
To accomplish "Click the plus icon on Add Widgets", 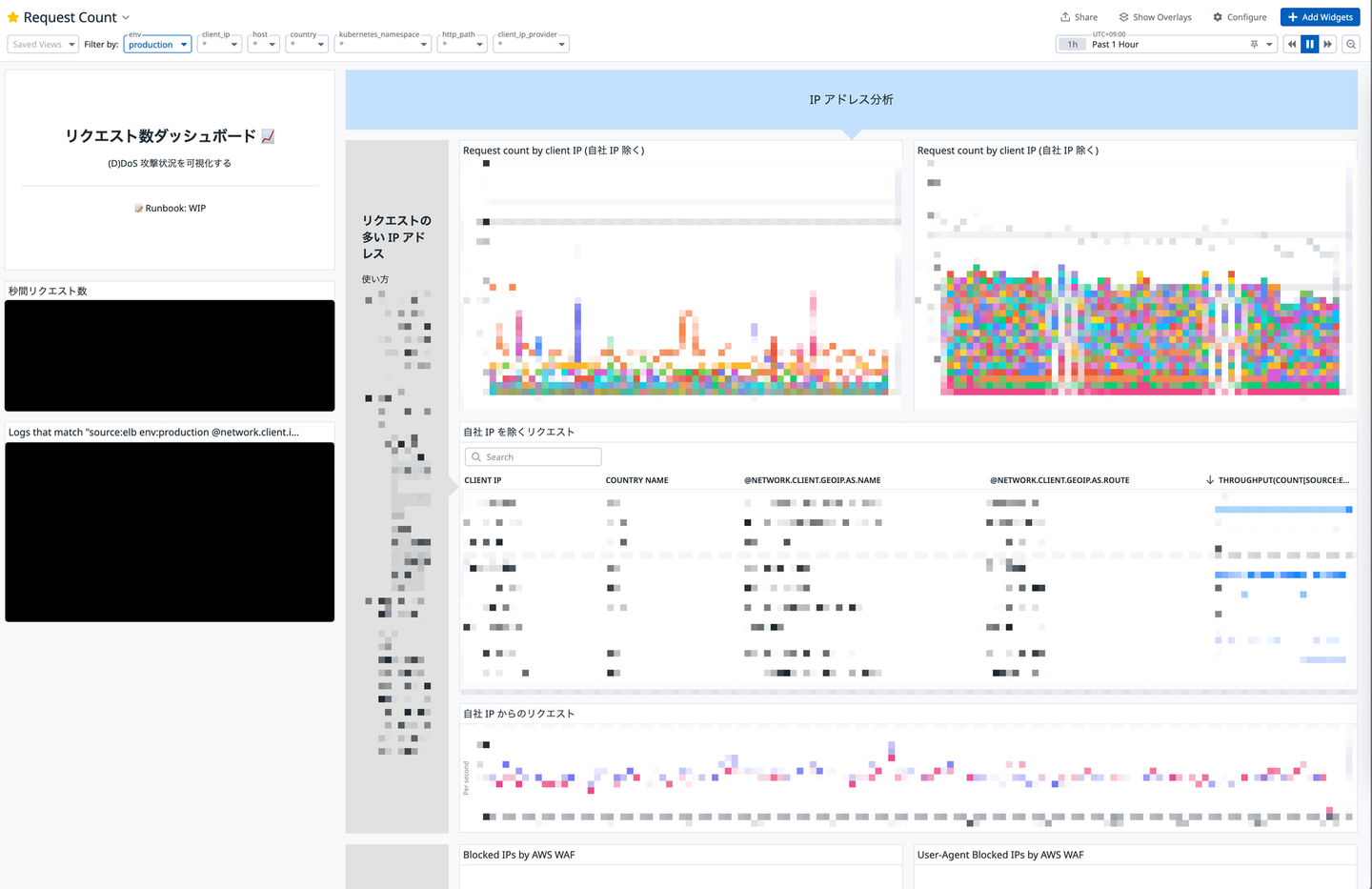I will tap(1293, 17).
